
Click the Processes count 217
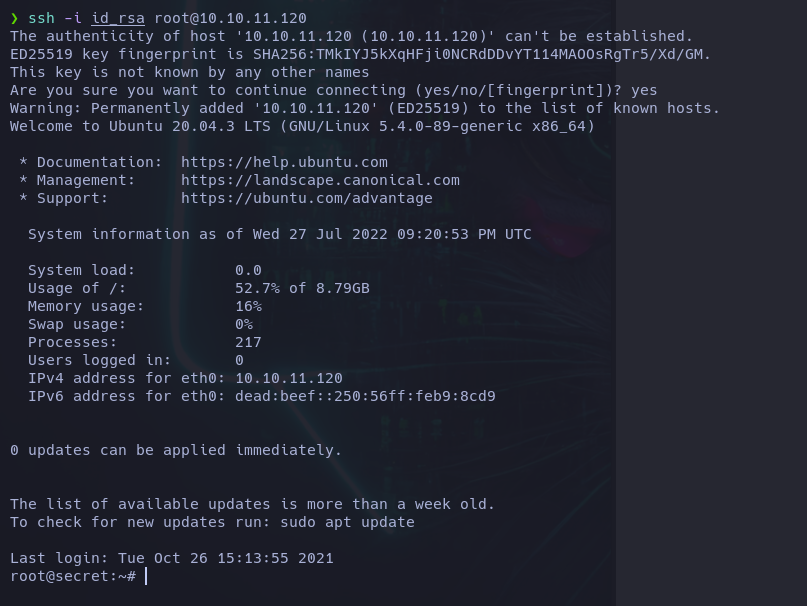(x=248, y=342)
